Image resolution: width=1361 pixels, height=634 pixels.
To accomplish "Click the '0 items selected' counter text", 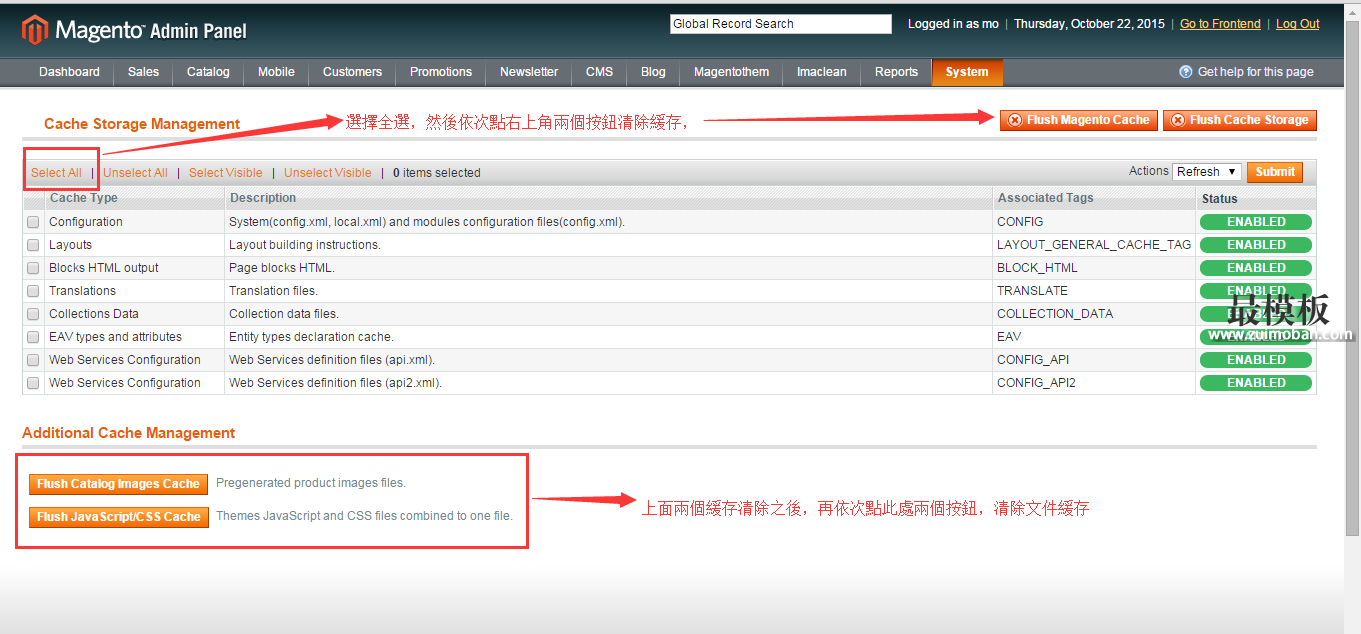I will click(437, 173).
